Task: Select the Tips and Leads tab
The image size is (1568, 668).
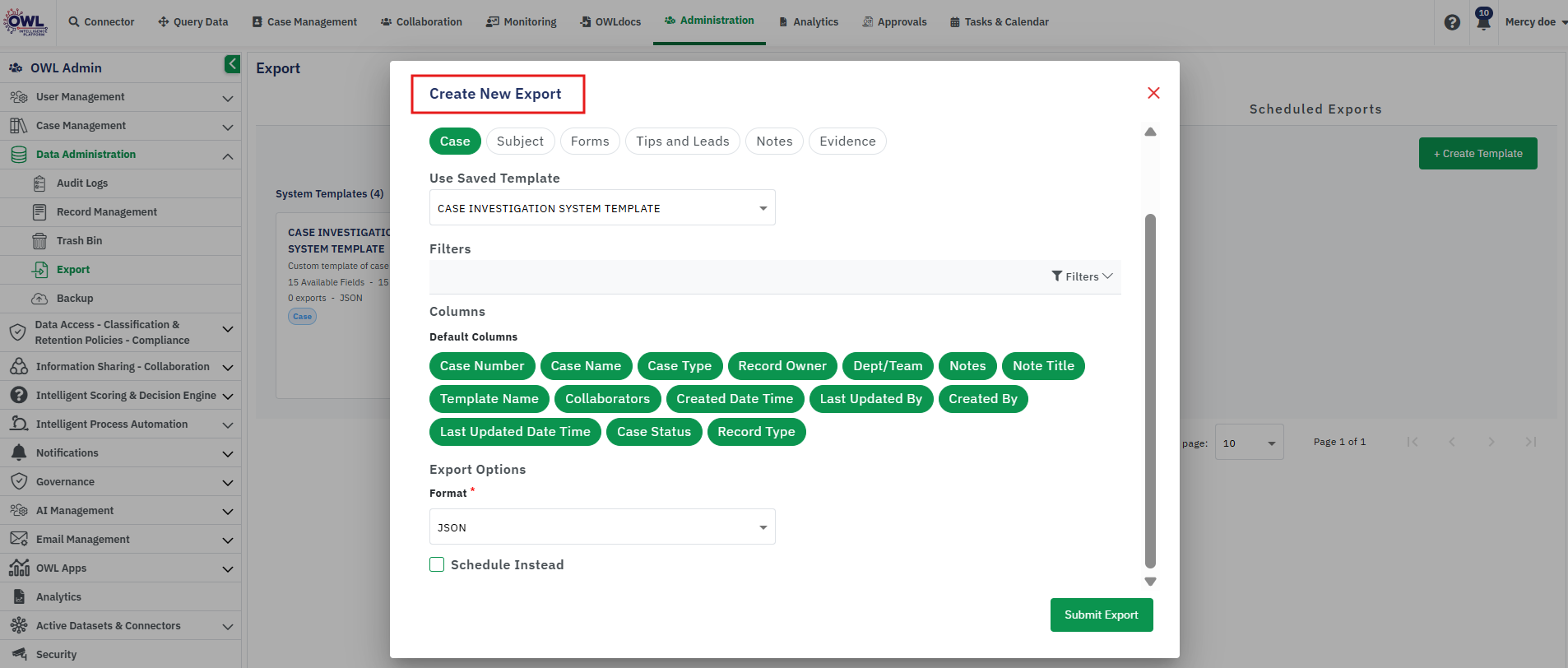Action: pyautogui.click(x=683, y=141)
